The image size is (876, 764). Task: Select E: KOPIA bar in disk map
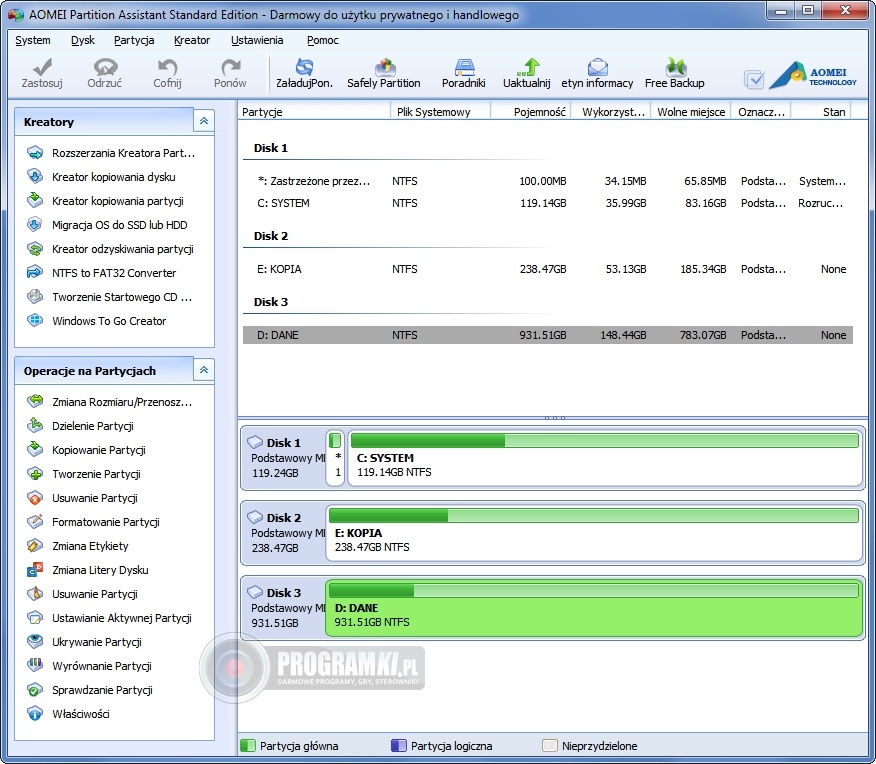coord(594,533)
